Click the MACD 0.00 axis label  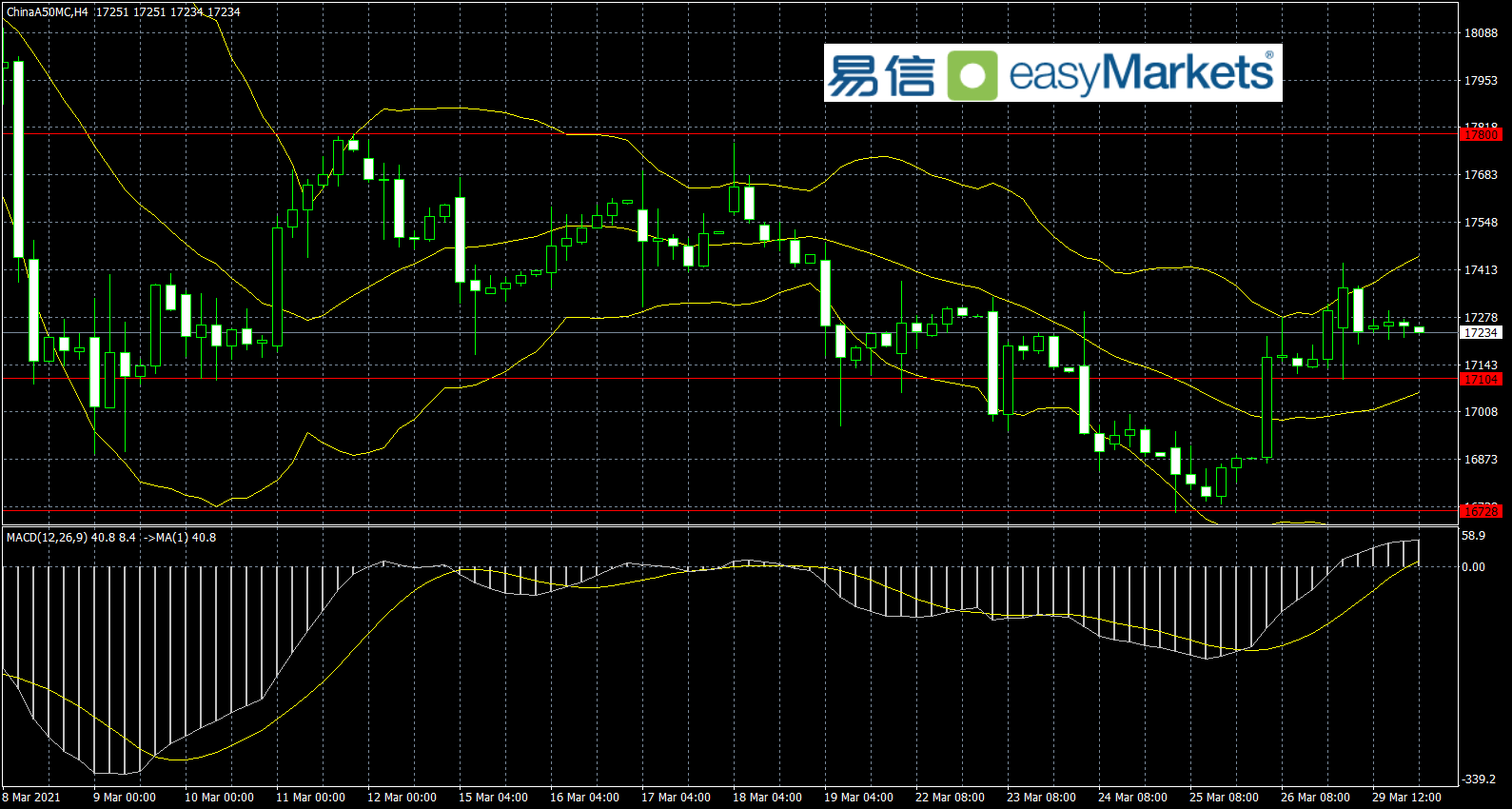coord(1473,567)
